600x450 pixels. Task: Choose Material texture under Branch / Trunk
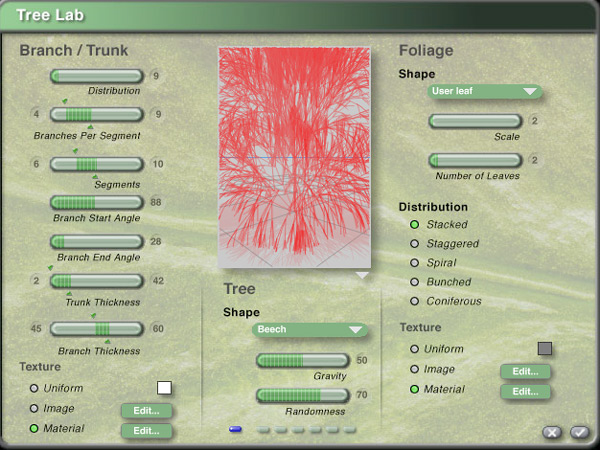(34, 429)
